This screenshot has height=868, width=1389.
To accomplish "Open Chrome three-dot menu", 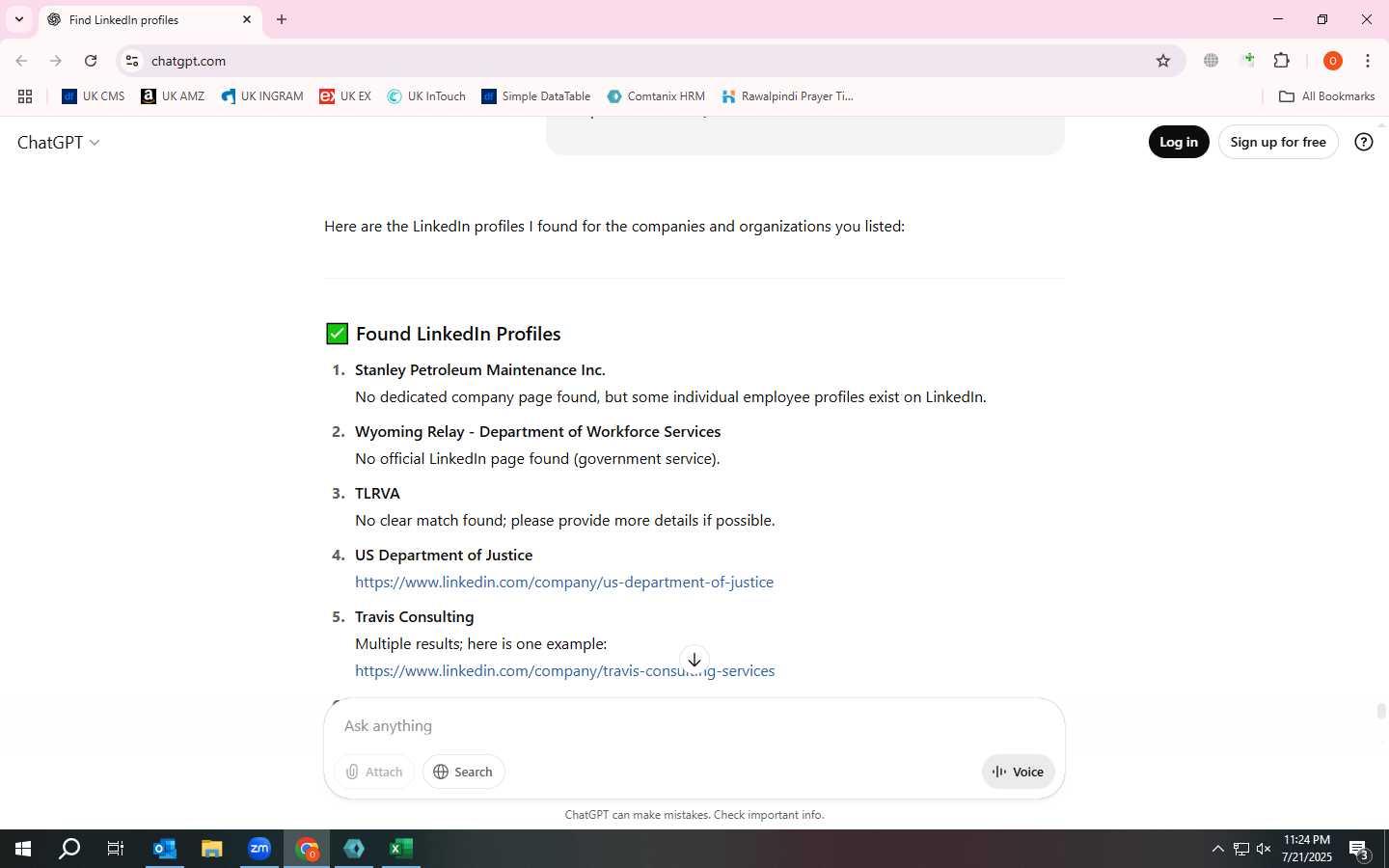I will coord(1368,61).
